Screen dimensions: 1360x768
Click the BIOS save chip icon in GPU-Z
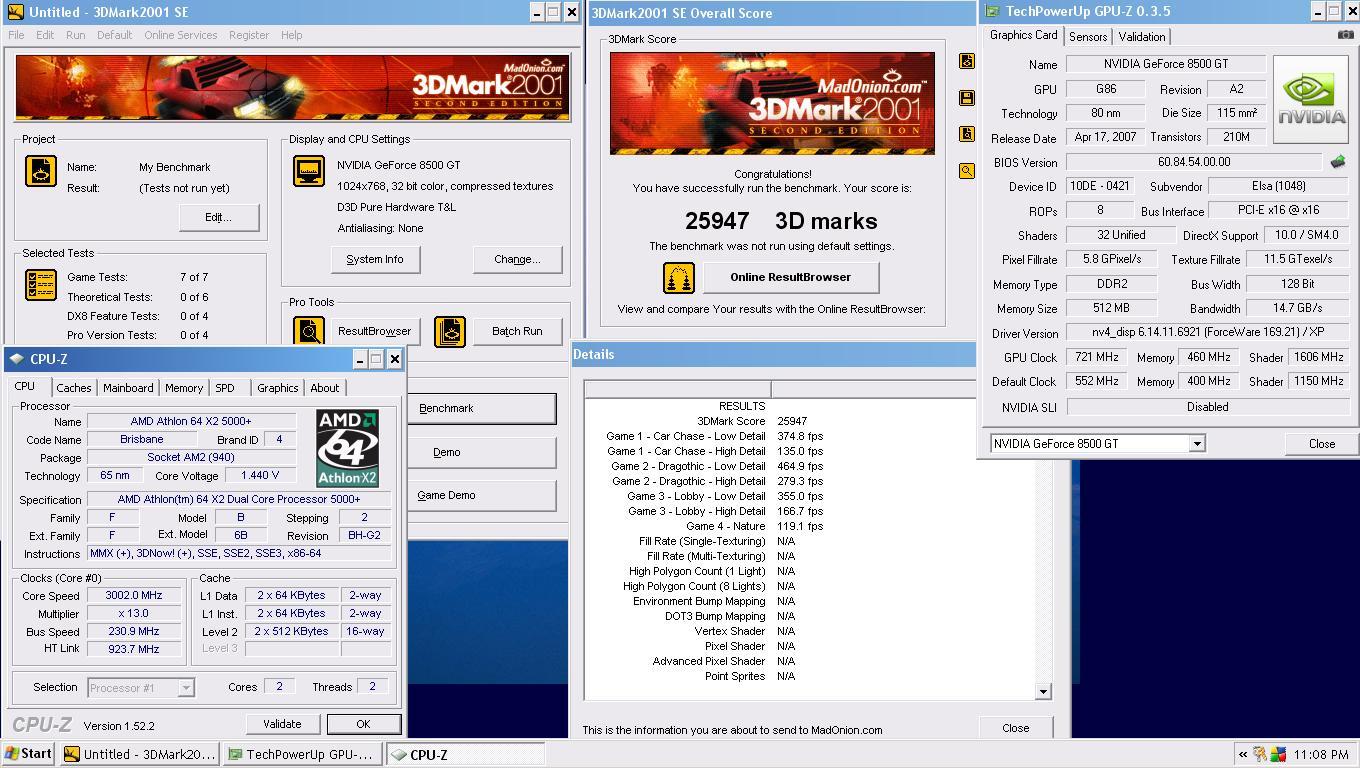(1338, 162)
